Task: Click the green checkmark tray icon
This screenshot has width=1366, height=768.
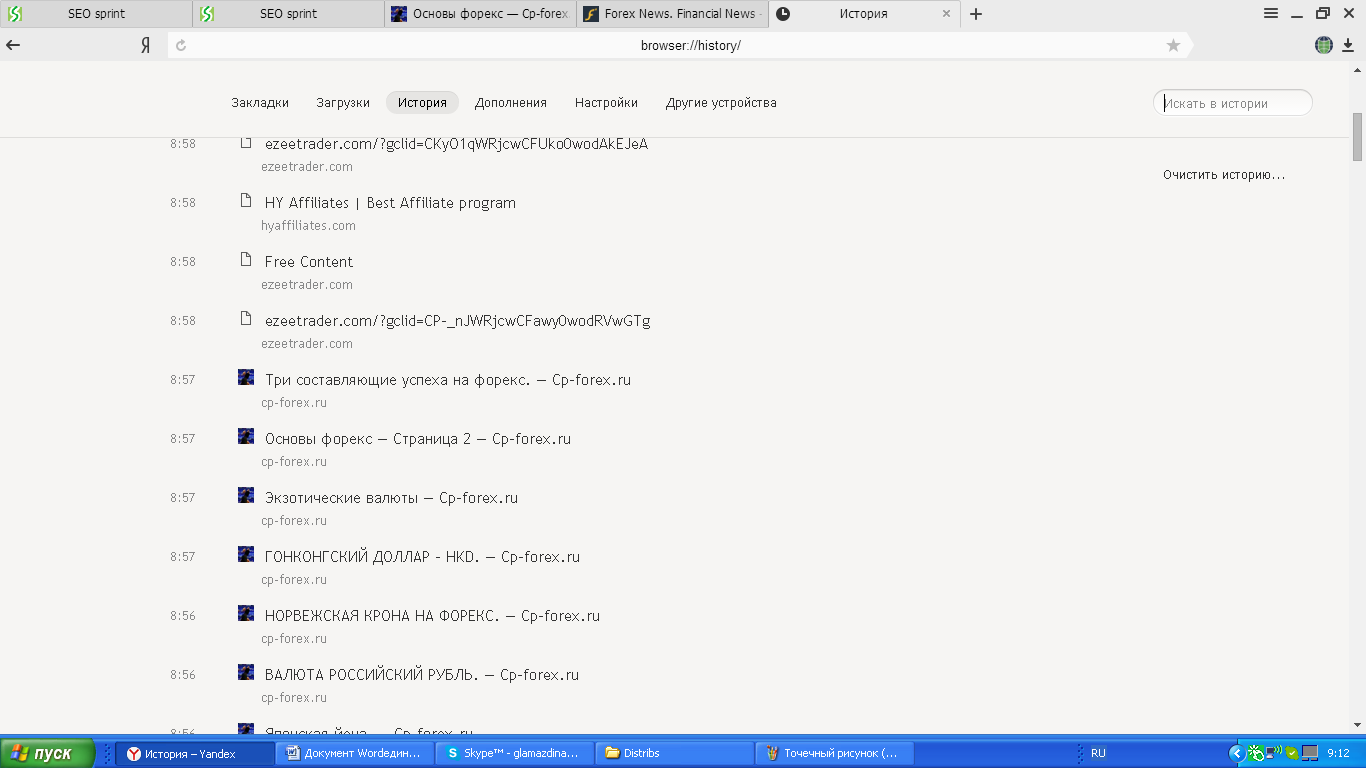Action: [x=1292, y=753]
